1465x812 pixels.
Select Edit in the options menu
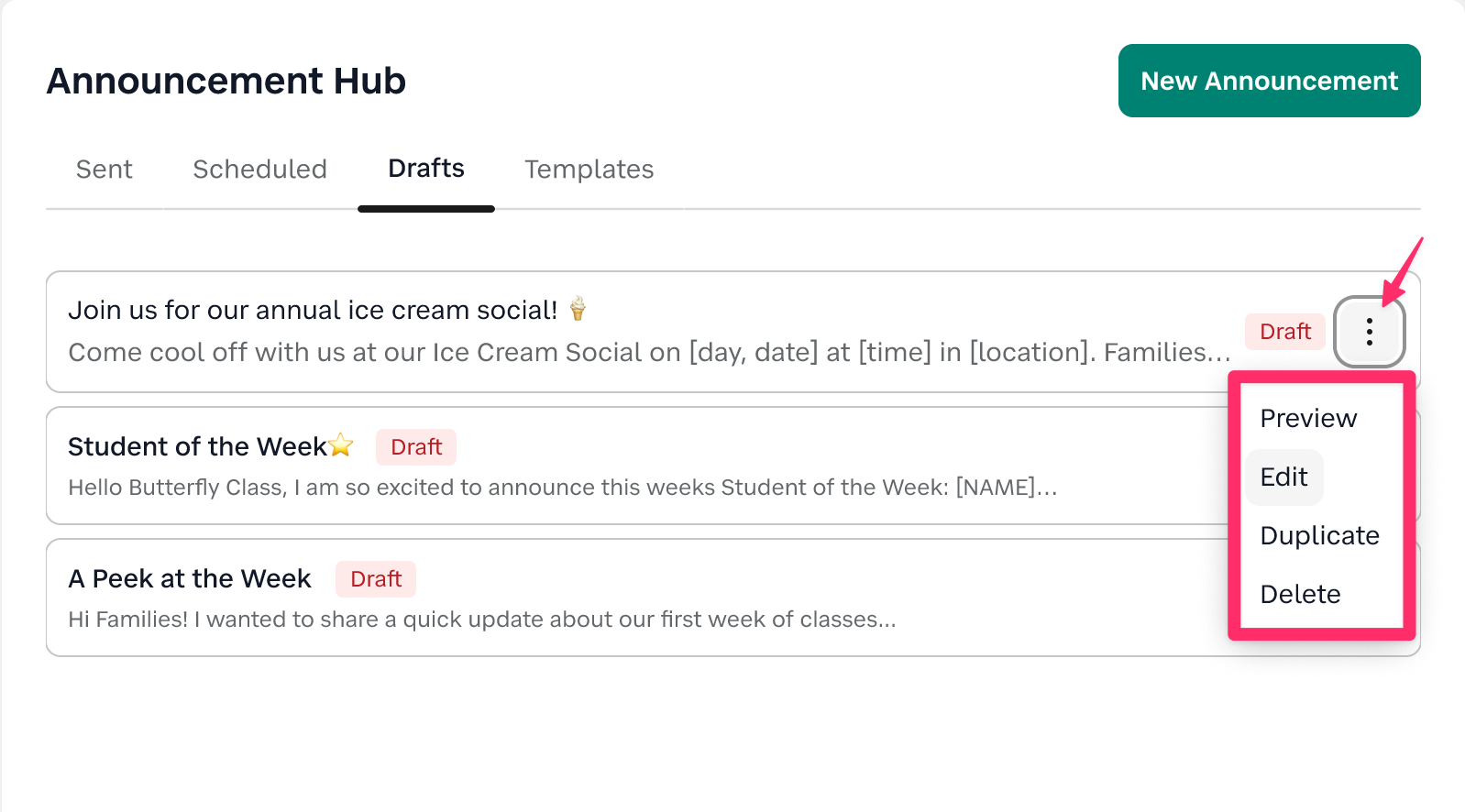pos(1283,477)
